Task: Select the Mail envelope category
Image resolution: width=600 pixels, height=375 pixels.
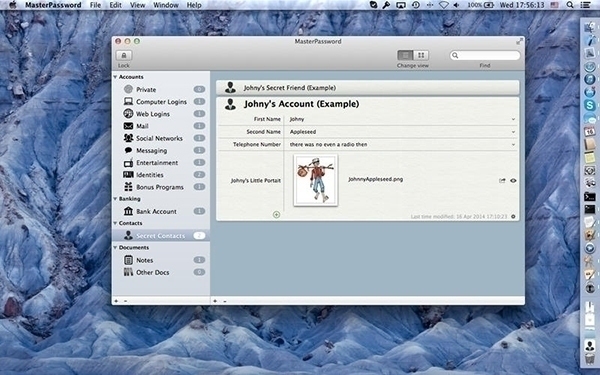Action: pyautogui.click(x=142, y=126)
